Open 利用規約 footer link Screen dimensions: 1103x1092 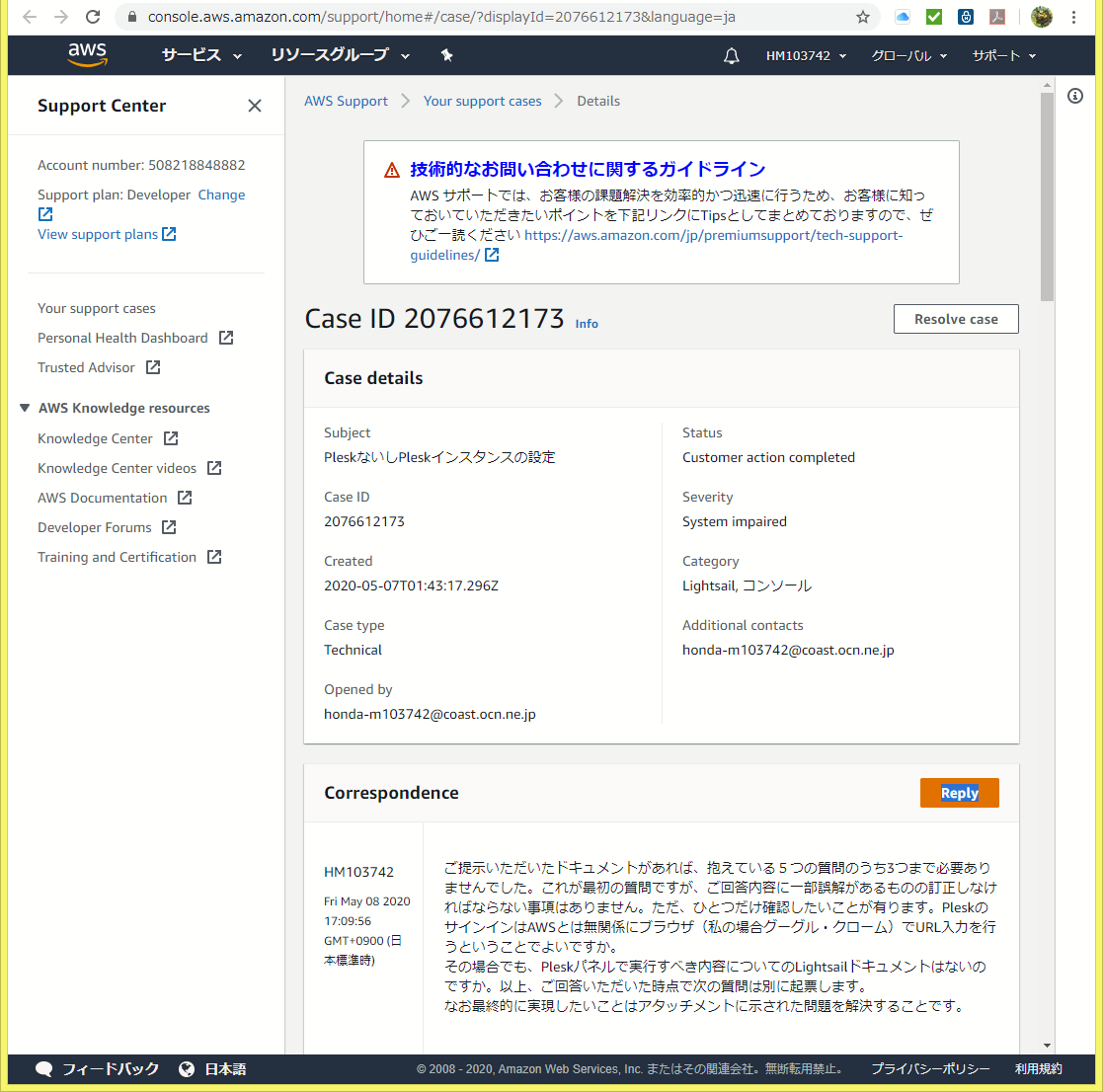tap(1038, 1069)
